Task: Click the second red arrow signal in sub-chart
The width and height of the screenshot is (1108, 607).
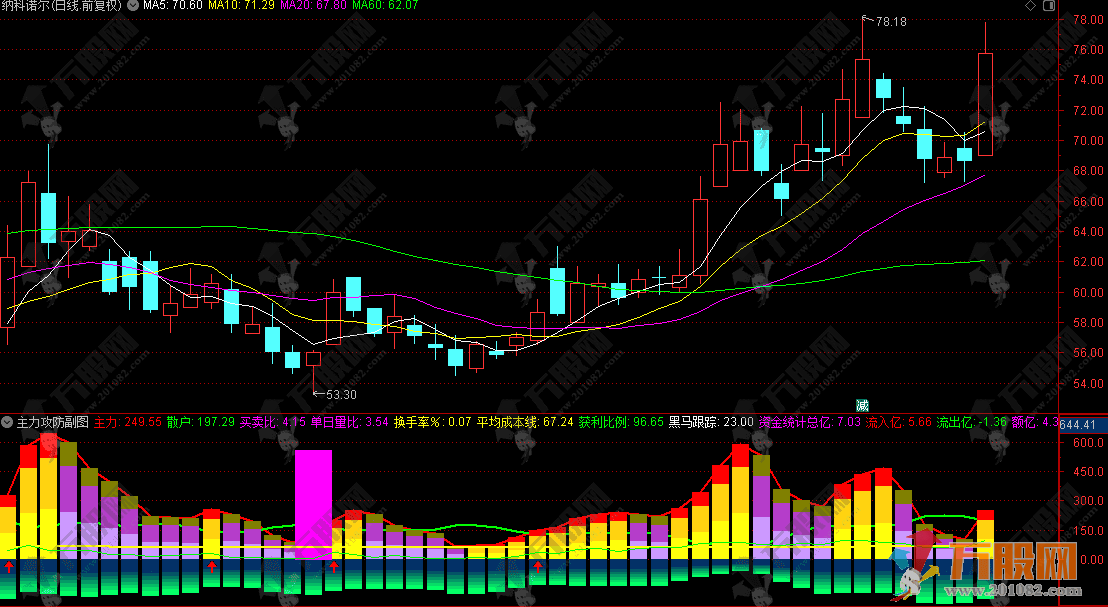Action: pyautogui.click(x=211, y=567)
